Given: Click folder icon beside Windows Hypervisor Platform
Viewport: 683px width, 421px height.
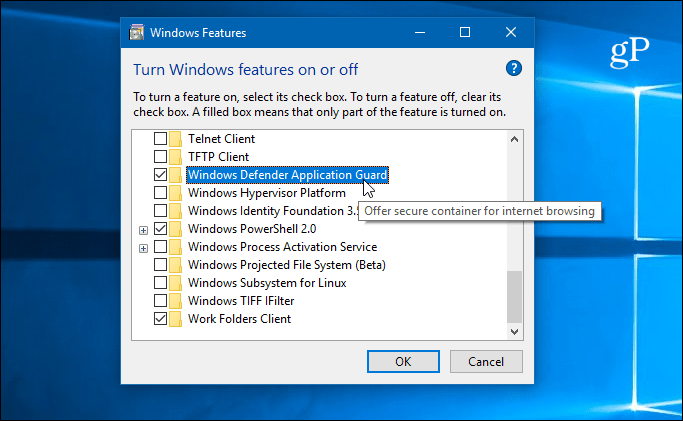Looking at the screenshot, I should 175,193.
